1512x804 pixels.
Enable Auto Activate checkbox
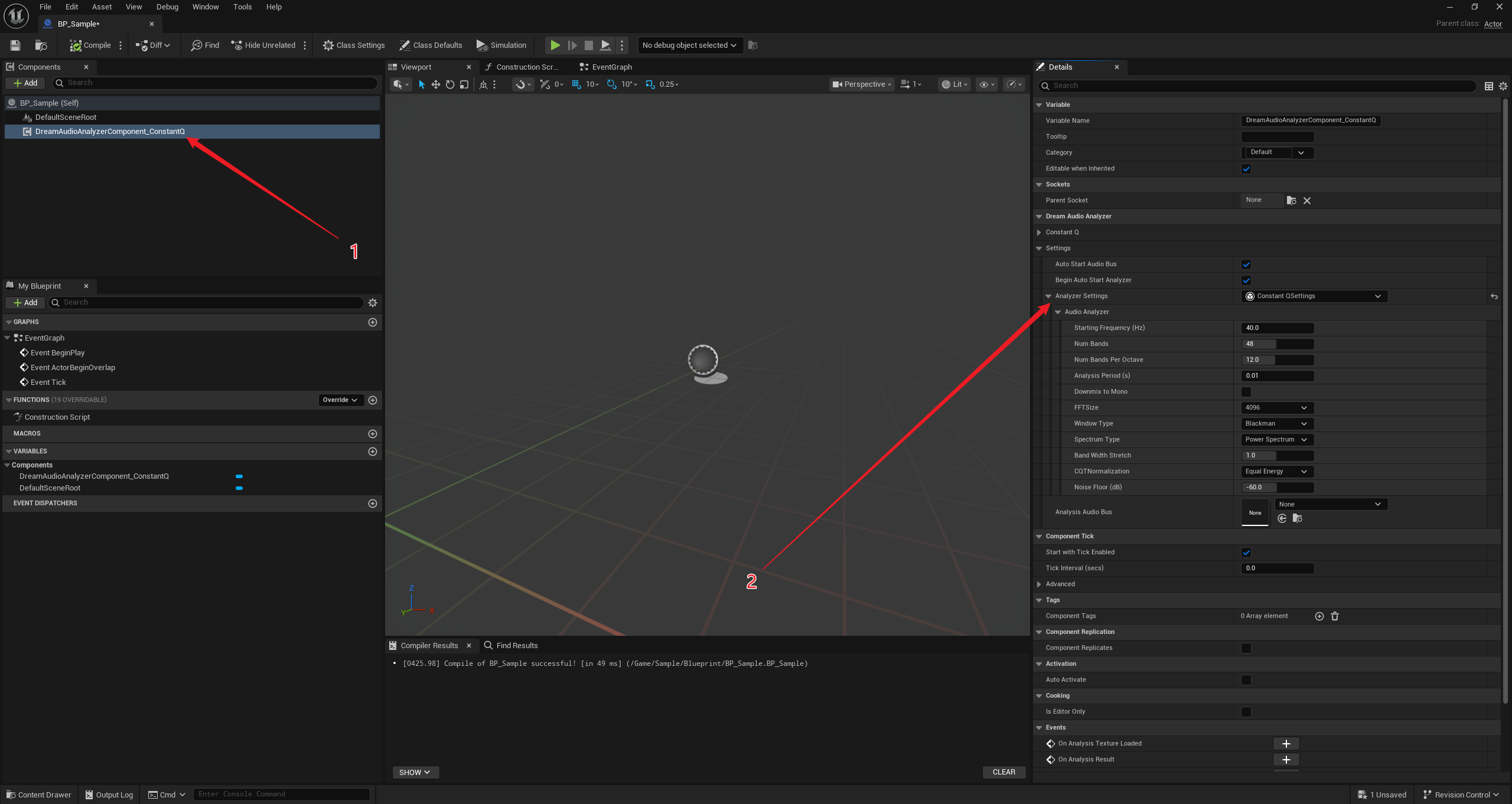[x=1246, y=680]
